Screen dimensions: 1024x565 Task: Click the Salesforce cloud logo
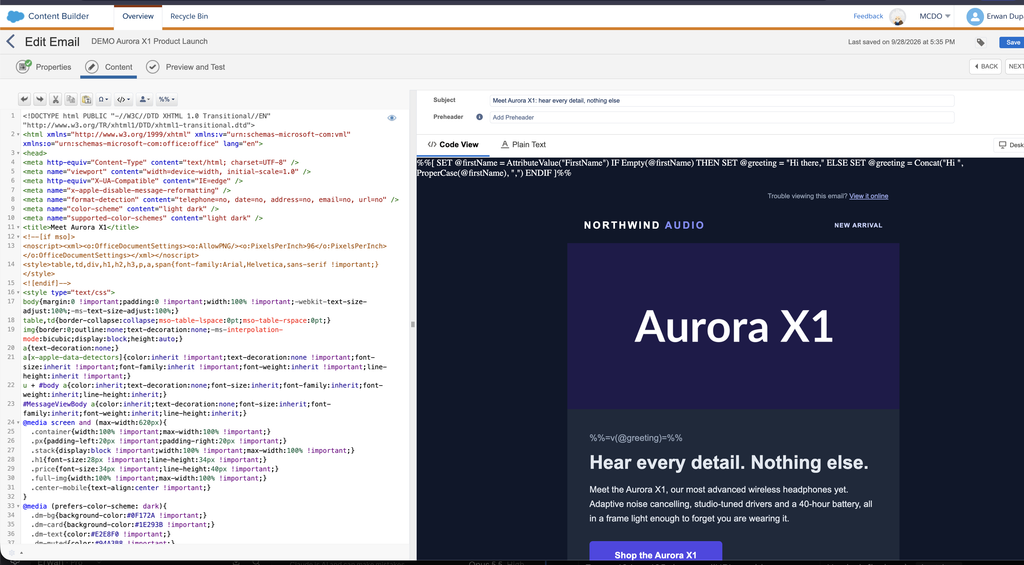pos(16,16)
